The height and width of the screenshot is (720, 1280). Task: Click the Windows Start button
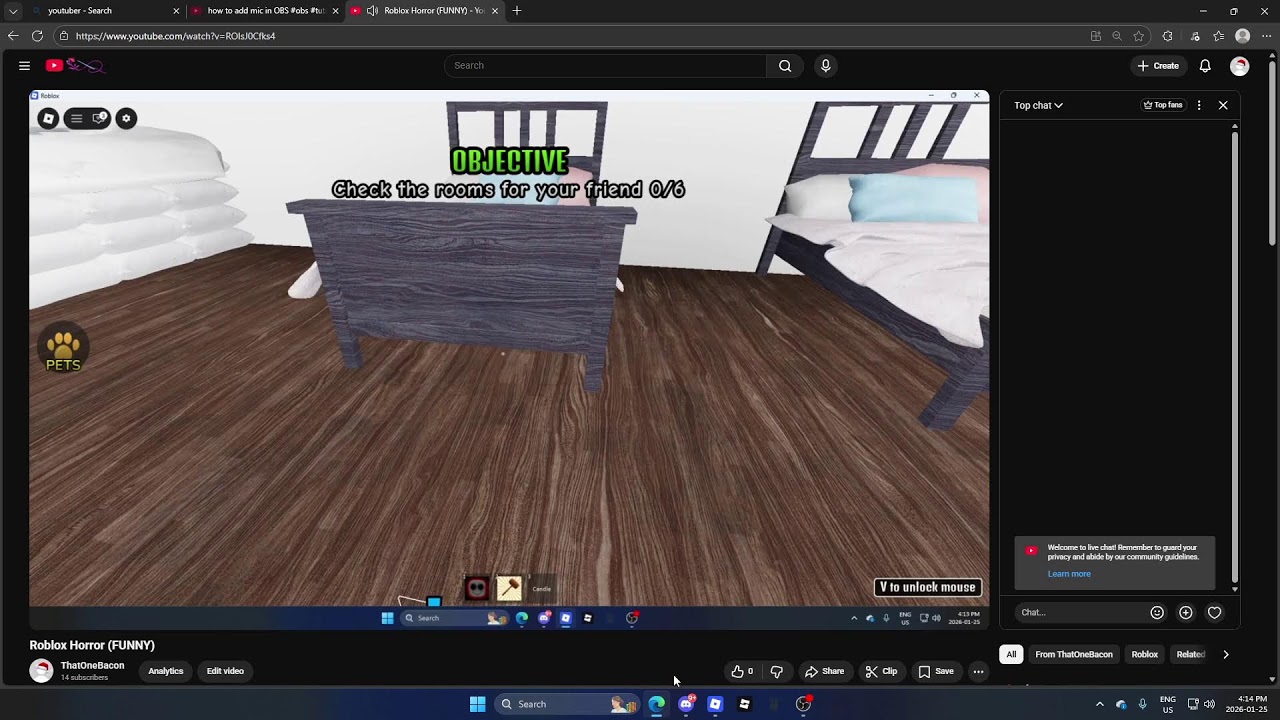point(478,704)
